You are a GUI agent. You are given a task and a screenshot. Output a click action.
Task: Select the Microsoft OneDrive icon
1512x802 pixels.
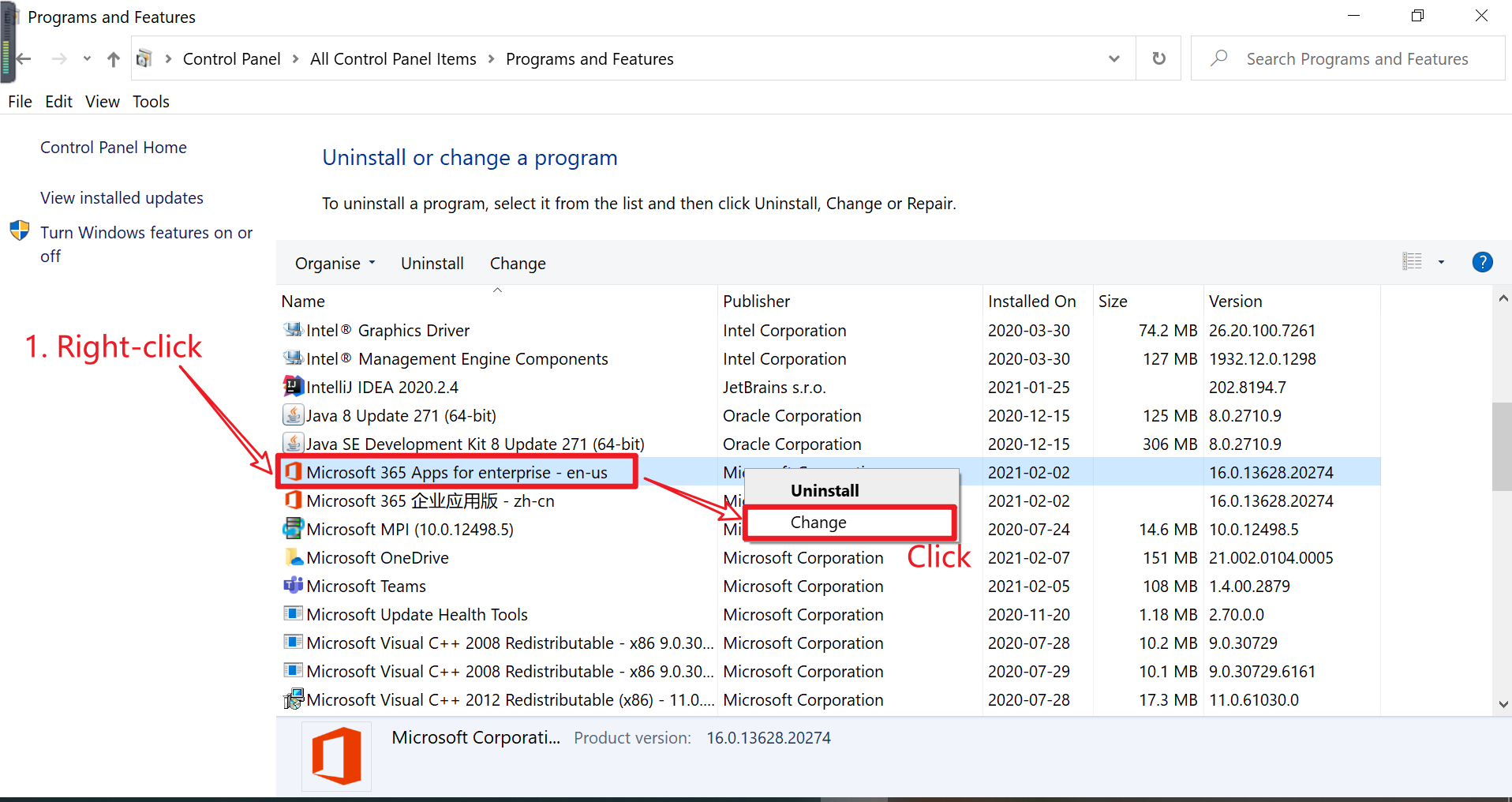293,557
